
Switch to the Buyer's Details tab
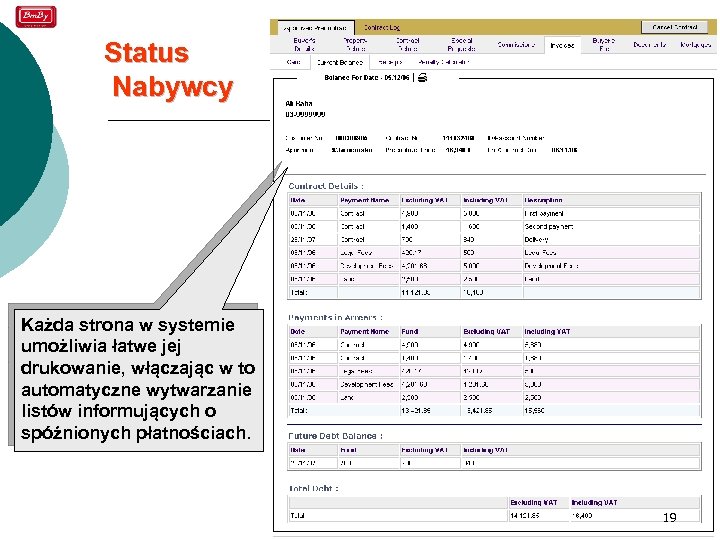304,45
